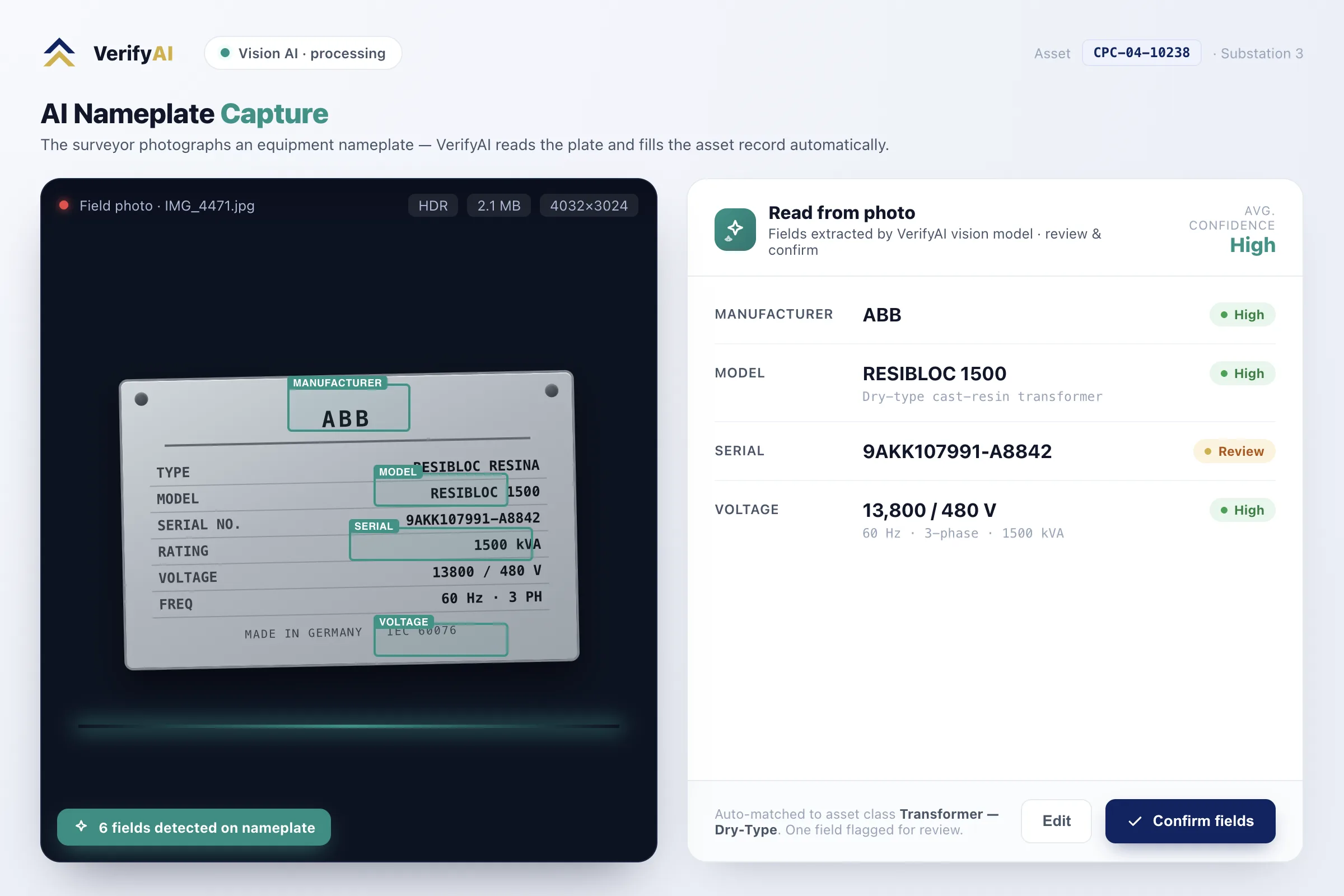Screen dimensions: 1344x896
Task: Click the 2.1 MB file size tag
Action: click(499, 206)
